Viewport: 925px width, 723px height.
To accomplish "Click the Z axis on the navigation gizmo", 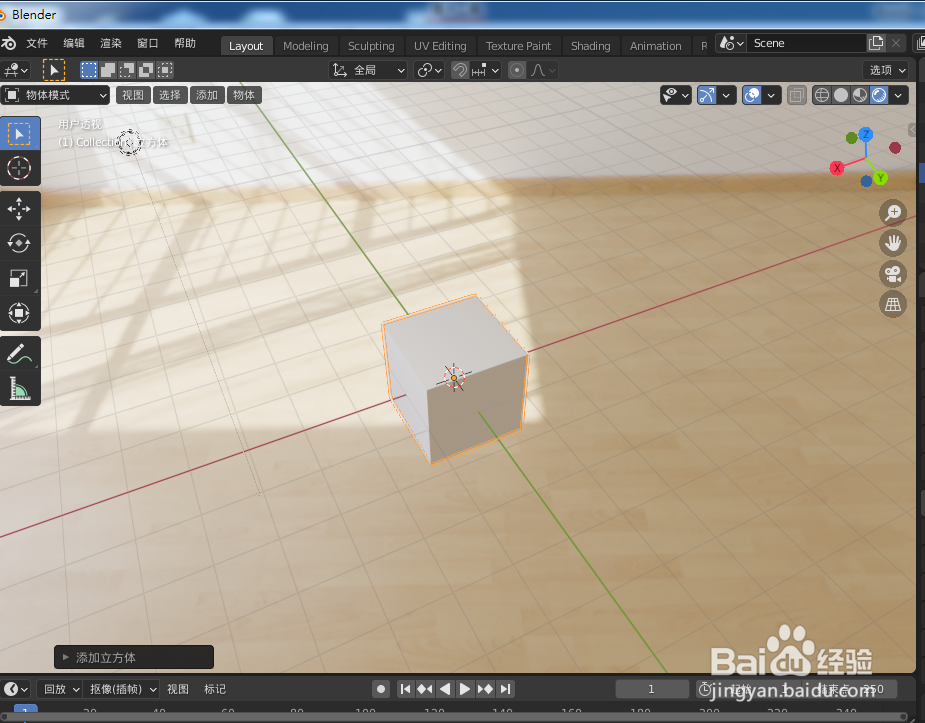I will point(865,134).
